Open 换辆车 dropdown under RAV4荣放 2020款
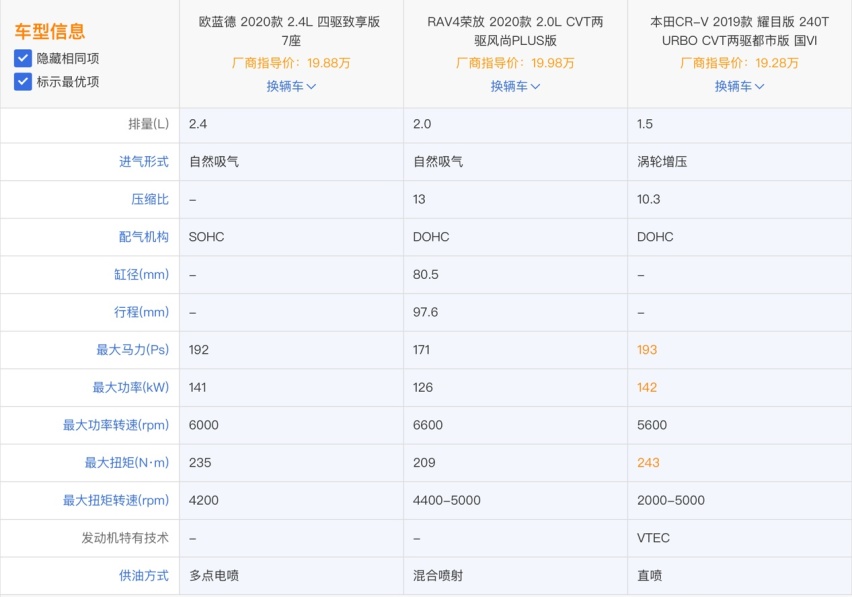The image size is (852, 597). [x=515, y=86]
